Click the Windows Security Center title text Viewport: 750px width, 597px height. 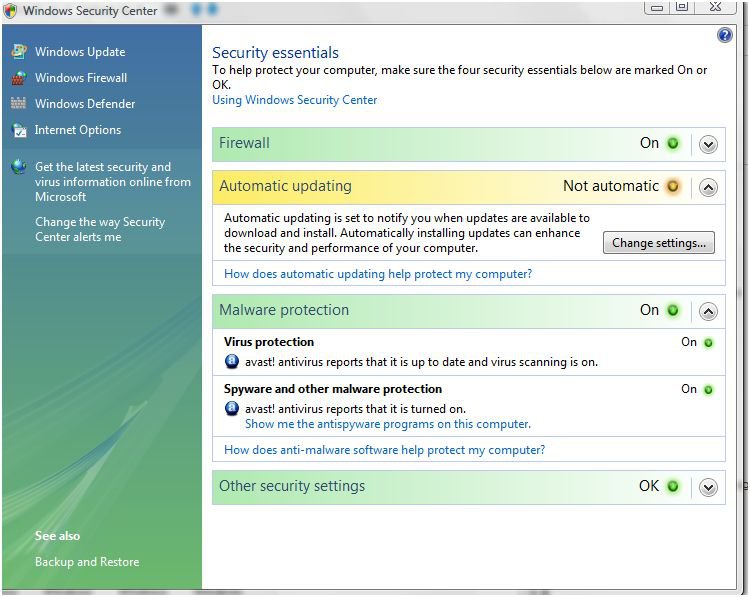tap(90, 11)
